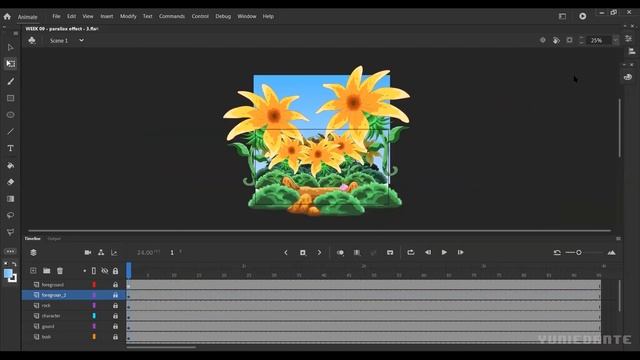
Task: Click the Insert Keyframe icon
Action: [x=303, y=253]
